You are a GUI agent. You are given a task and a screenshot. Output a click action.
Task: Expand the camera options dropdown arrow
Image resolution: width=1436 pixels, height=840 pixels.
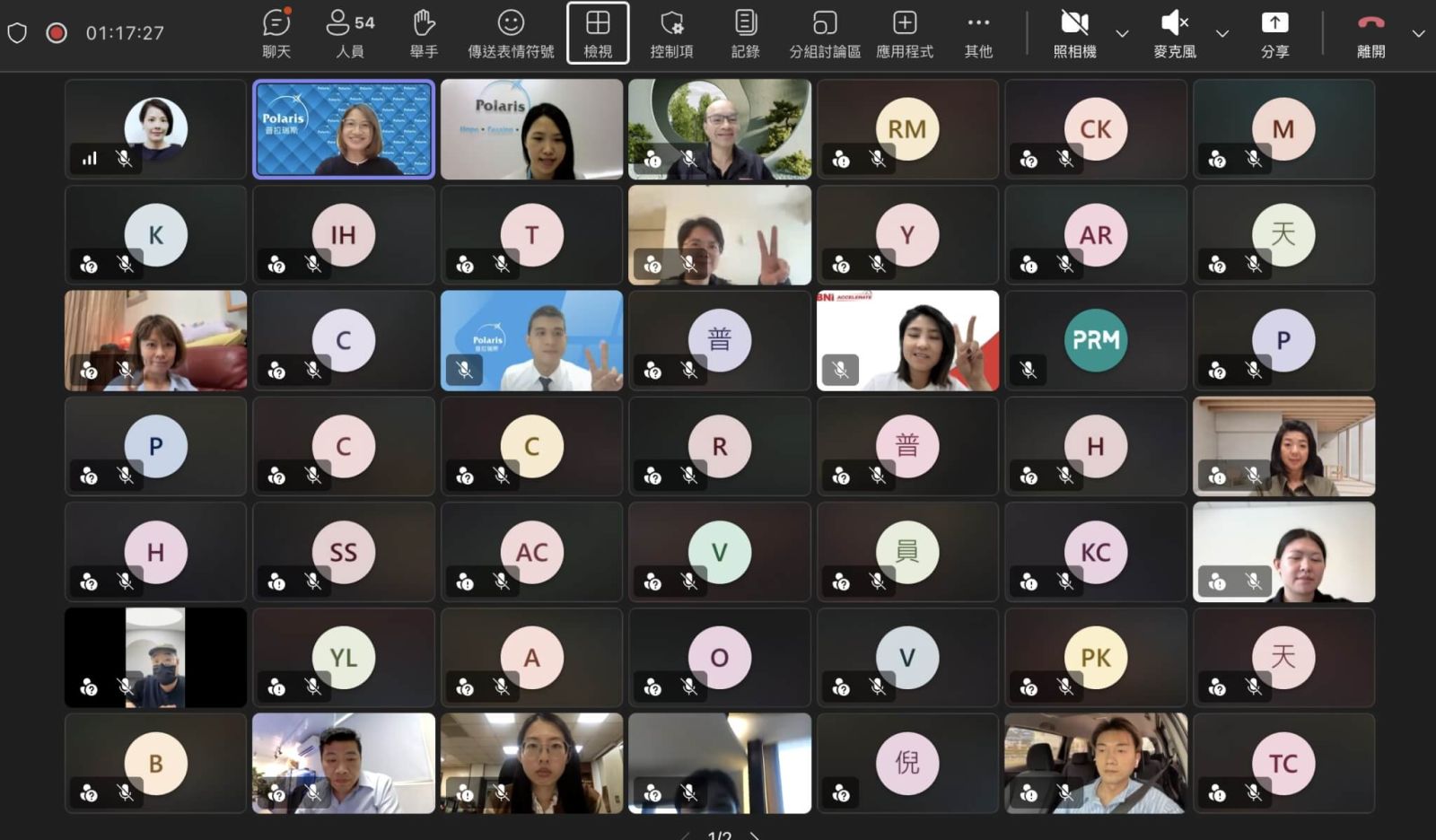(1122, 33)
